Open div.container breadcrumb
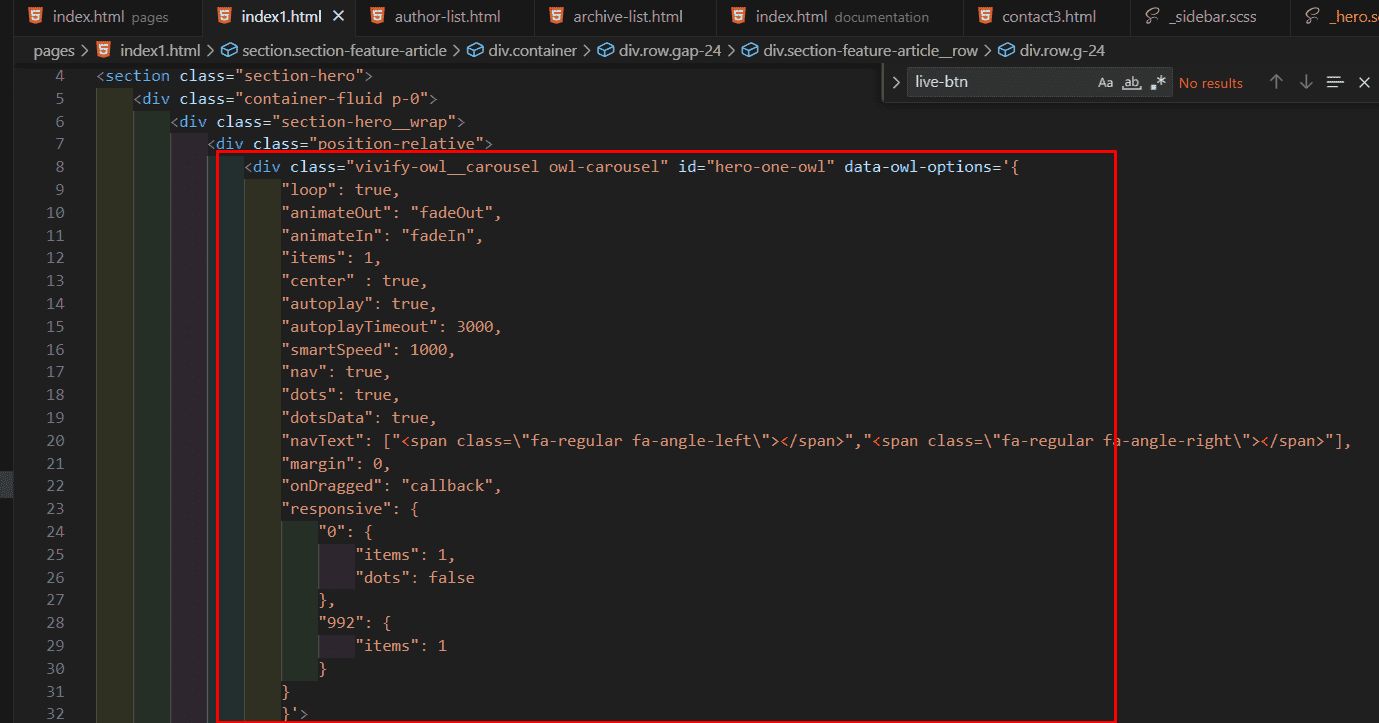1379x723 pixels. click(x=533, y=50)
